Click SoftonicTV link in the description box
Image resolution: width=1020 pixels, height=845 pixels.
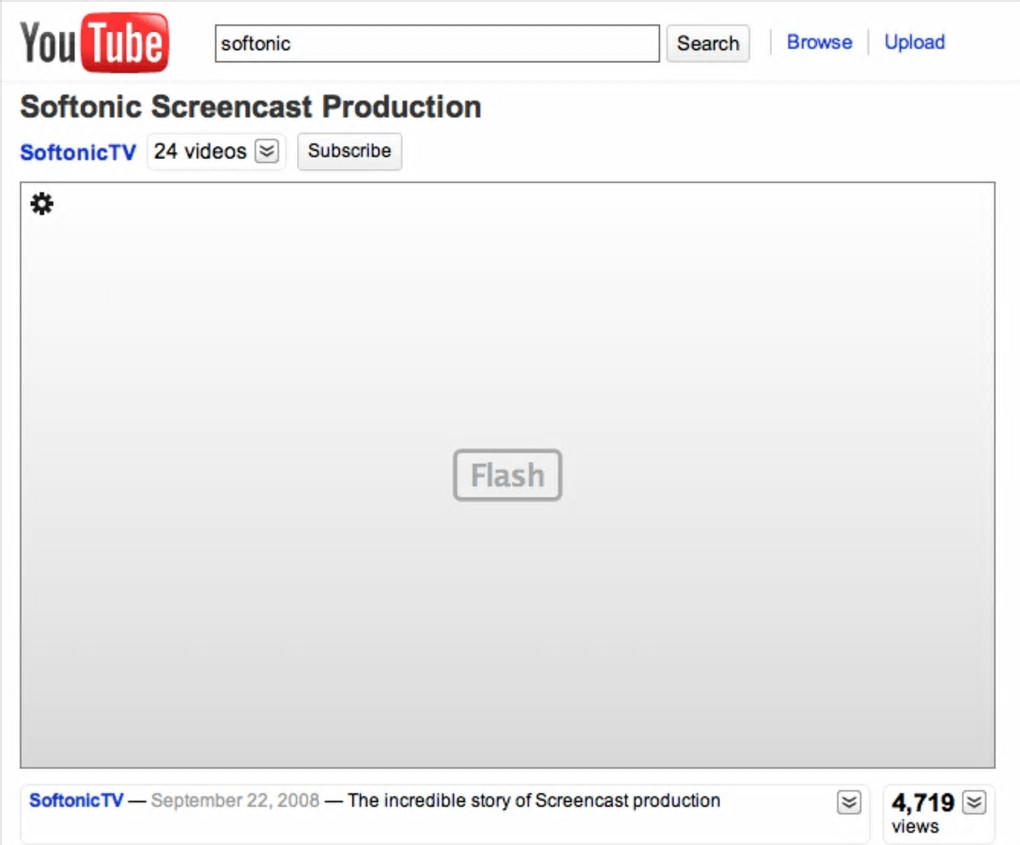coord(76,800)
